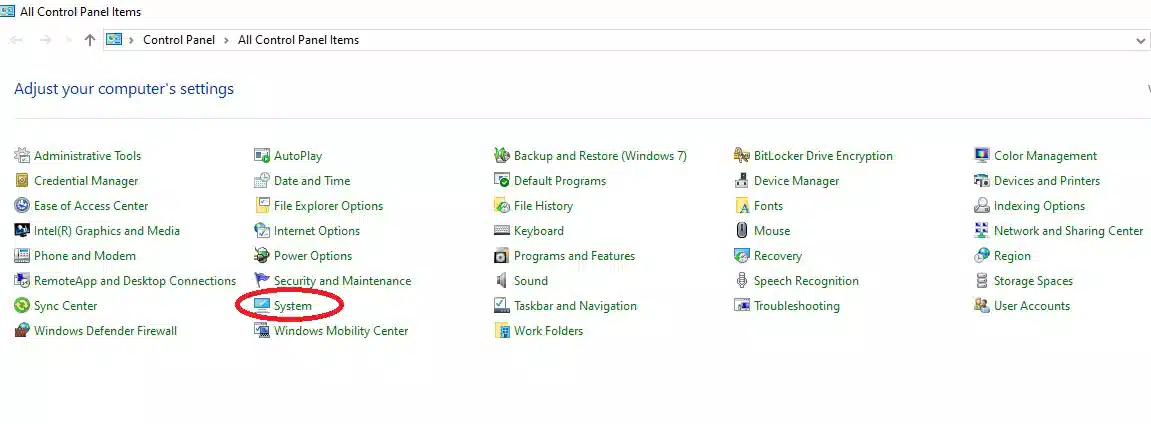Viewport: 1151px width, 424px height.
Task: Click the System icon circled in red
Action: 262,306
